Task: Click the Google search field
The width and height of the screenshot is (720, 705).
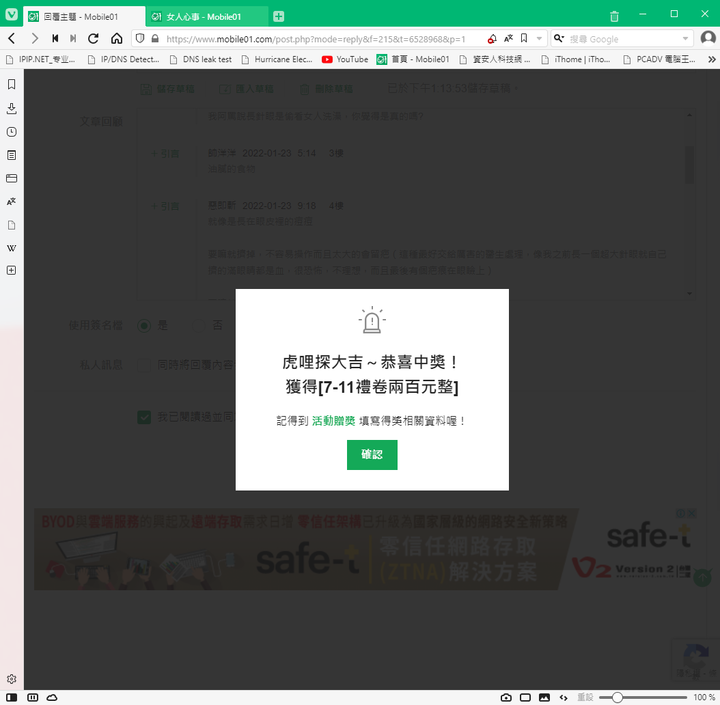Action: click(624, 39)
